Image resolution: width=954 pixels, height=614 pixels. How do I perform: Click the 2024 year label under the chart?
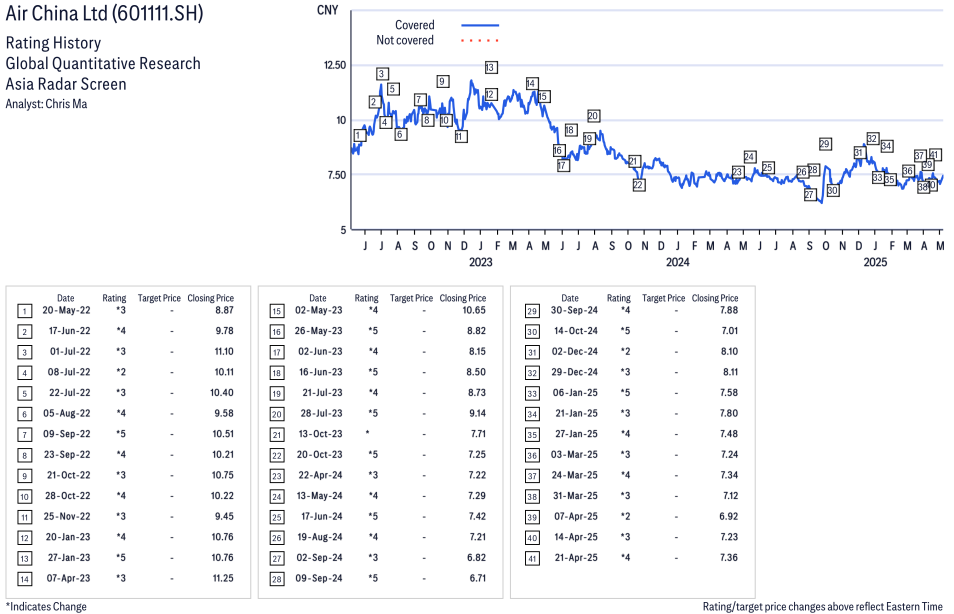[678, 262]
